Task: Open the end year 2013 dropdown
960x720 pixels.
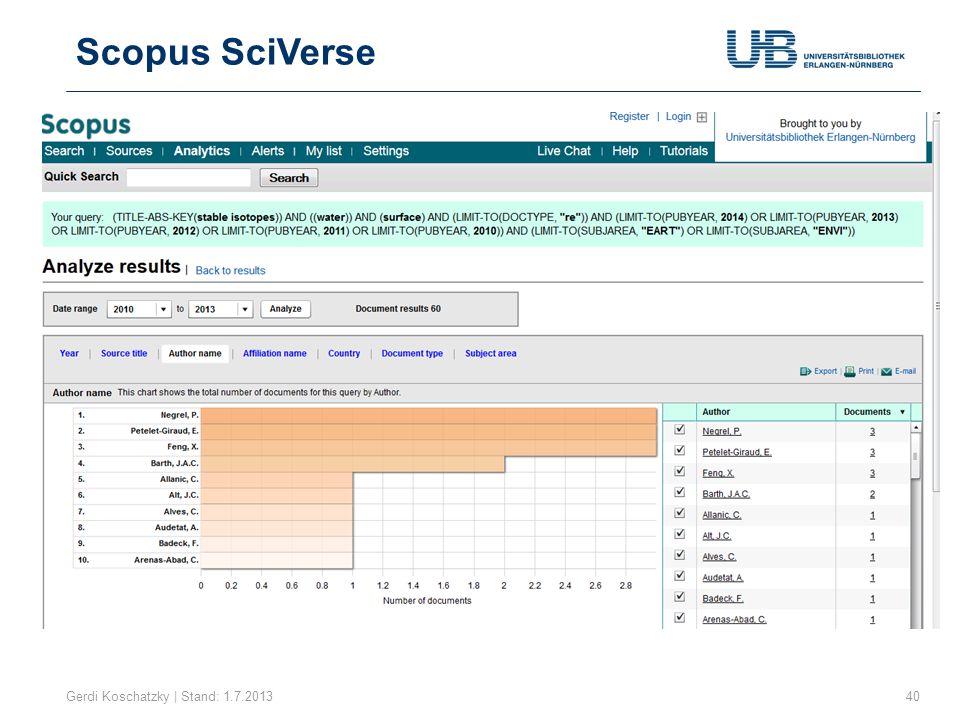Action: point(245,309)
